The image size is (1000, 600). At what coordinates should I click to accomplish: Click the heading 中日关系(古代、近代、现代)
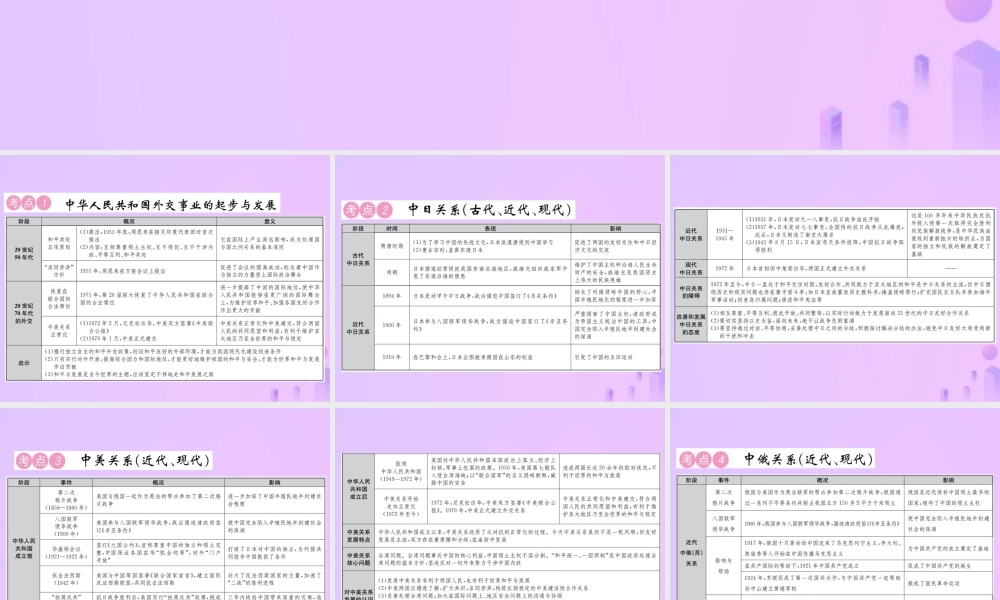coord(490,210)
